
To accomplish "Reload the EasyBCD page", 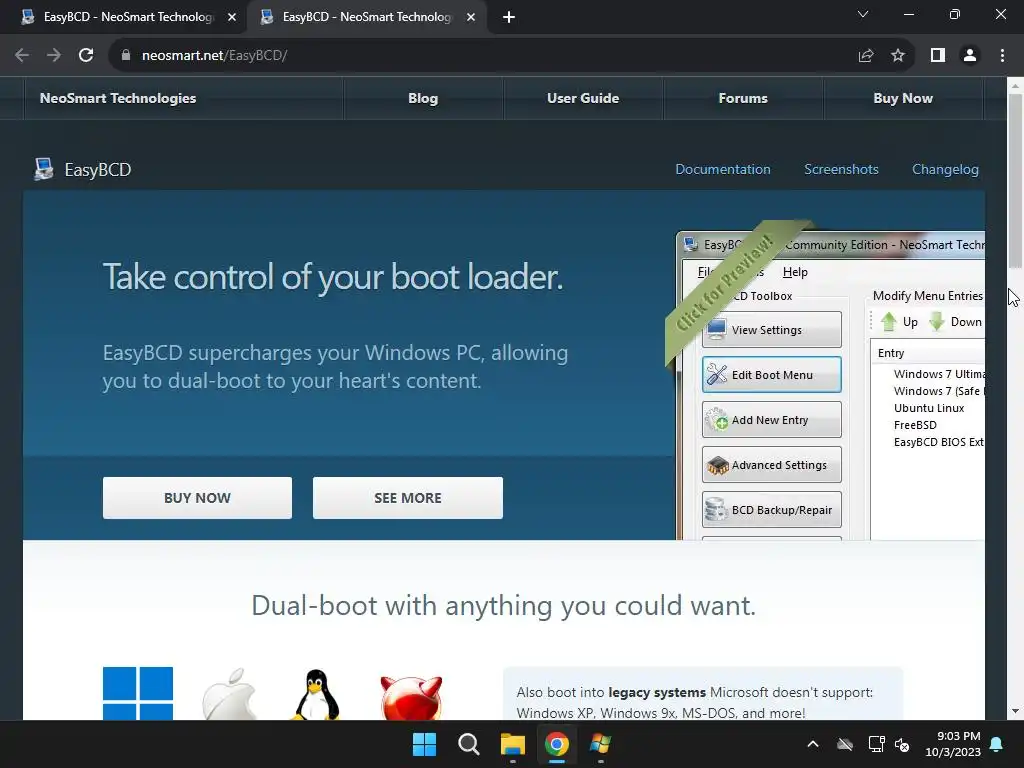I will click(x=86, y=56).
